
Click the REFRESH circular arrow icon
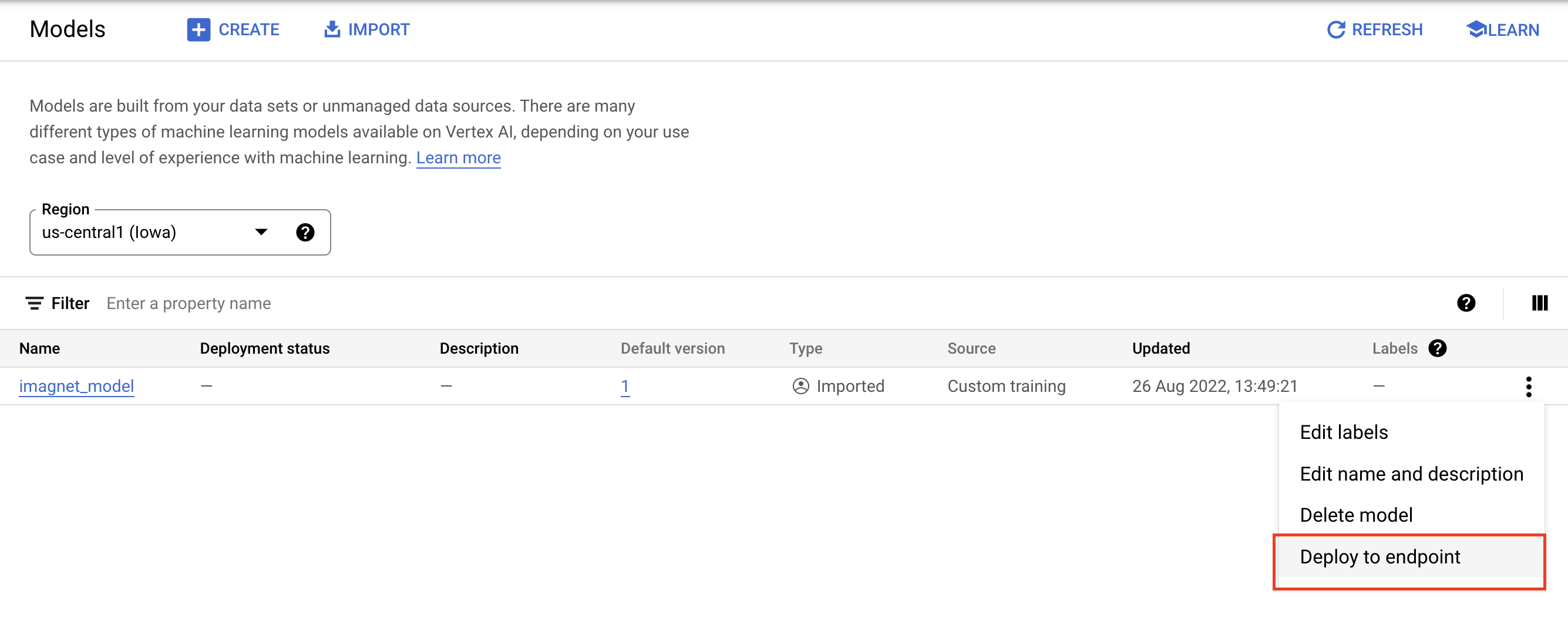pyautogui.click(x=1335, y=29)
